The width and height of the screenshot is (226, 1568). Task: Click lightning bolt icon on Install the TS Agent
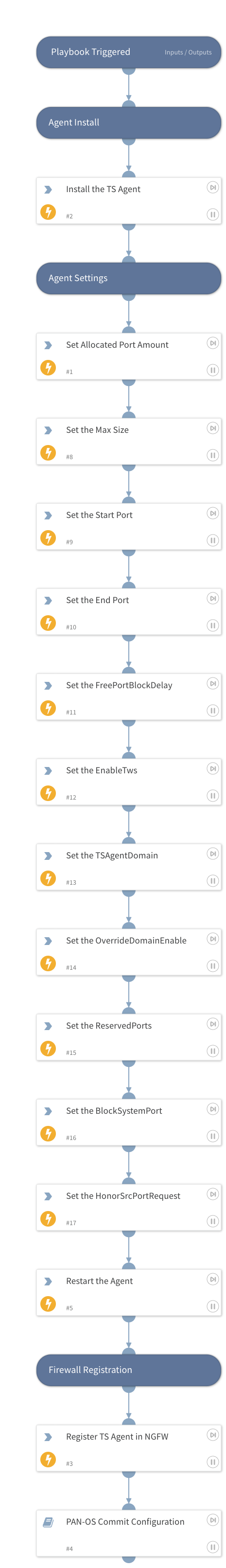point(48,212)
